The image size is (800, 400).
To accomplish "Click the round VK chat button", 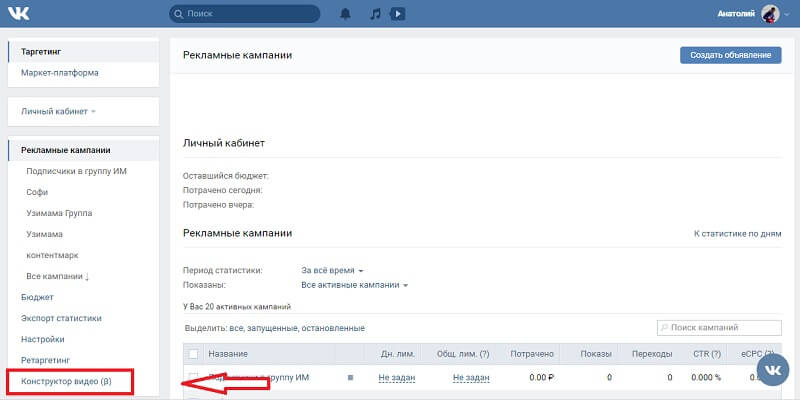I will [x=771, y=370].
